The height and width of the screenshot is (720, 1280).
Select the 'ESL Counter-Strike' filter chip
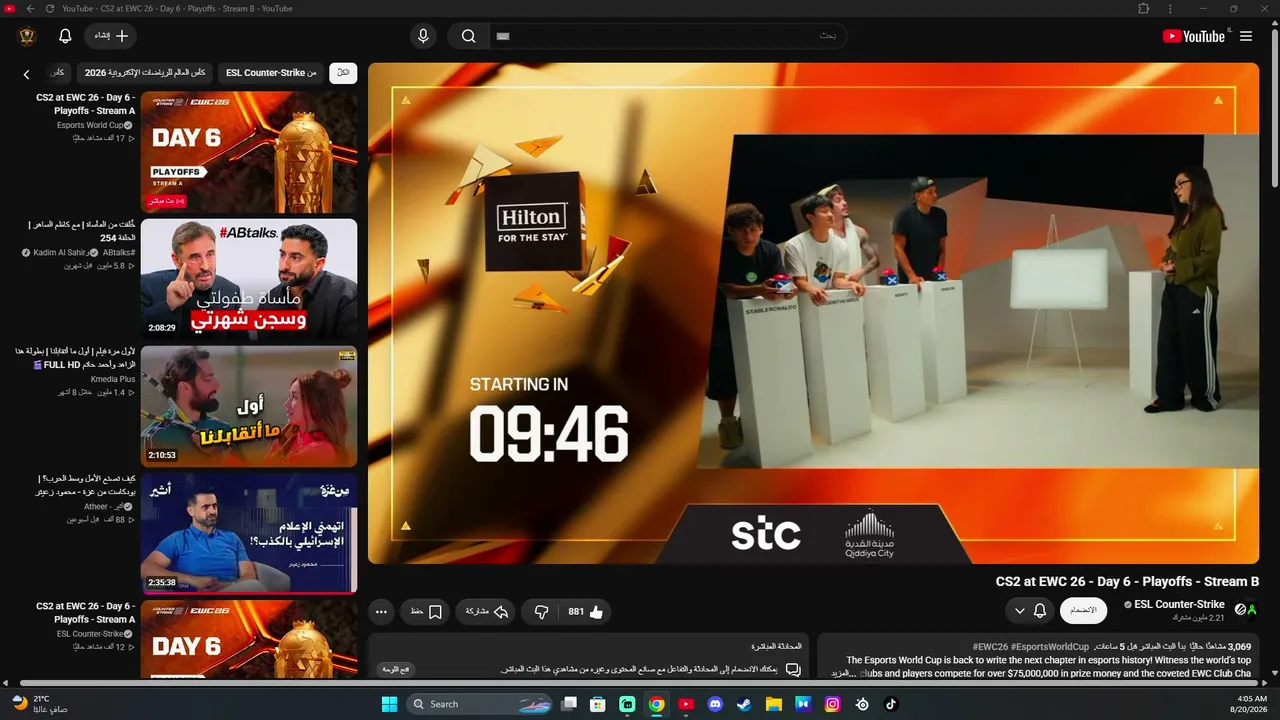tap(271, 73)
